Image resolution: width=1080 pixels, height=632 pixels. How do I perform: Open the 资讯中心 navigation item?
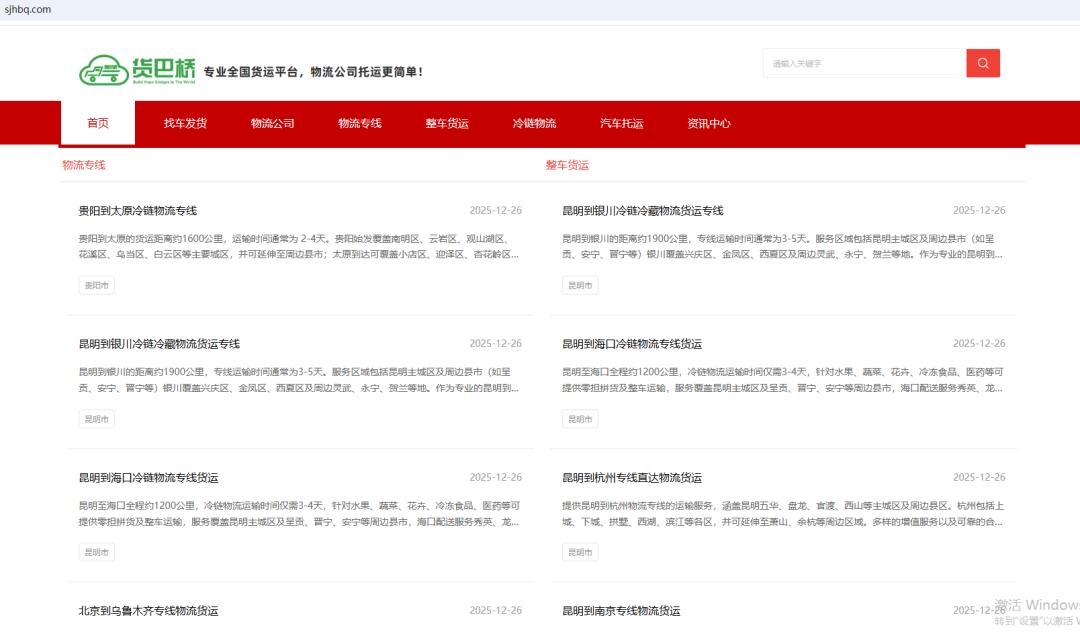point(708,123)
